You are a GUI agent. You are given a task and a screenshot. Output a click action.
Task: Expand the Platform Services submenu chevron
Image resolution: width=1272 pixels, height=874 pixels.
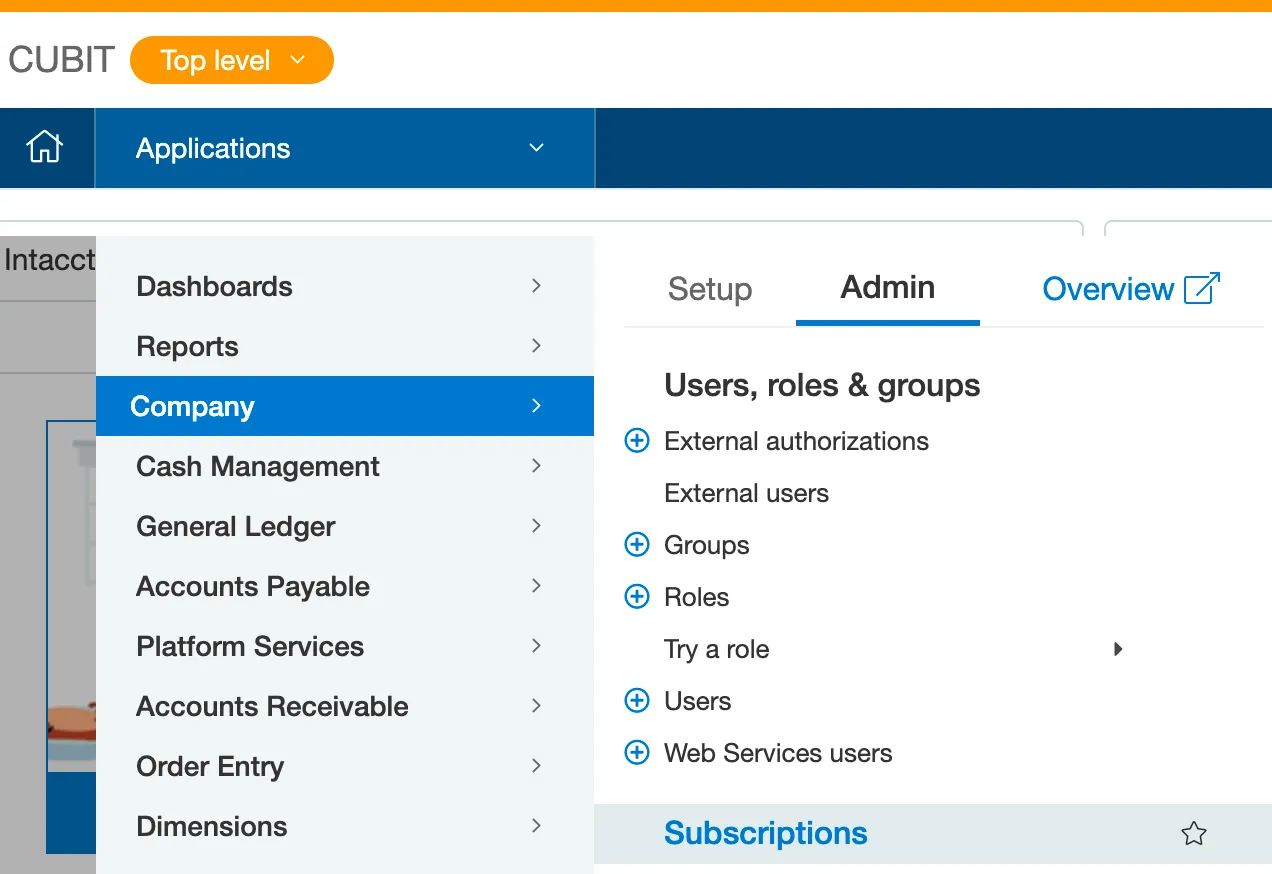pyautogui.click(x=537, y=646)
